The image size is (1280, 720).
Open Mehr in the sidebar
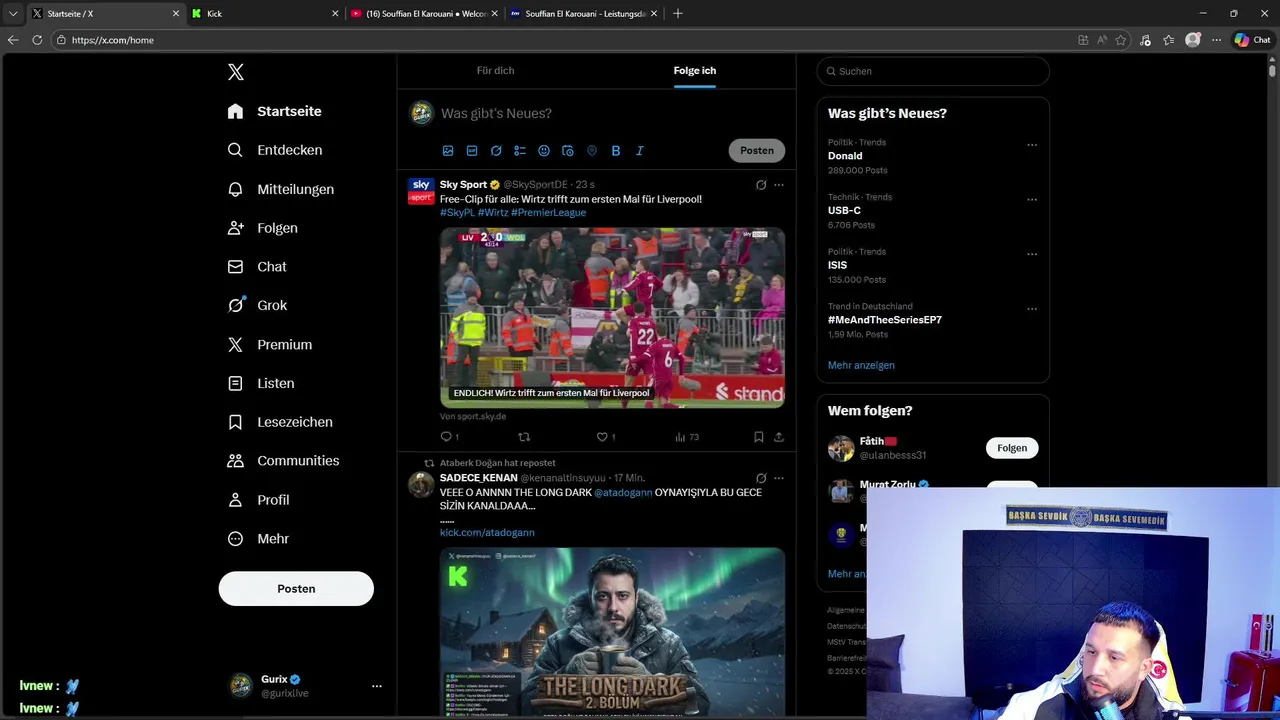pos(258,539)
